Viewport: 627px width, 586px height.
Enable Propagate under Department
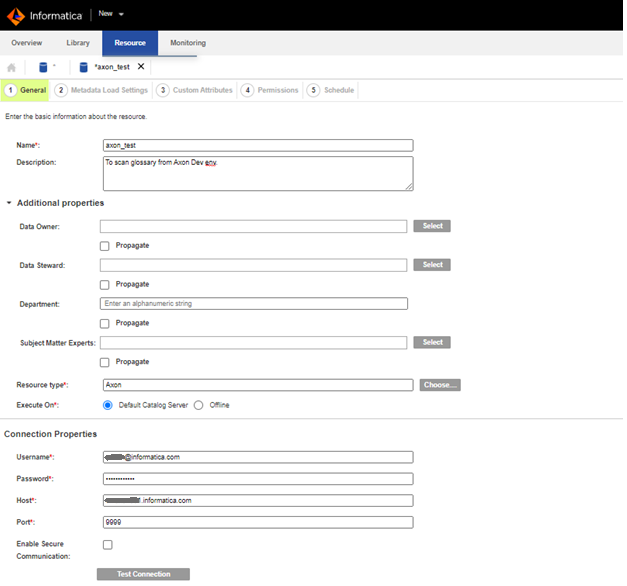click(105, 324)
